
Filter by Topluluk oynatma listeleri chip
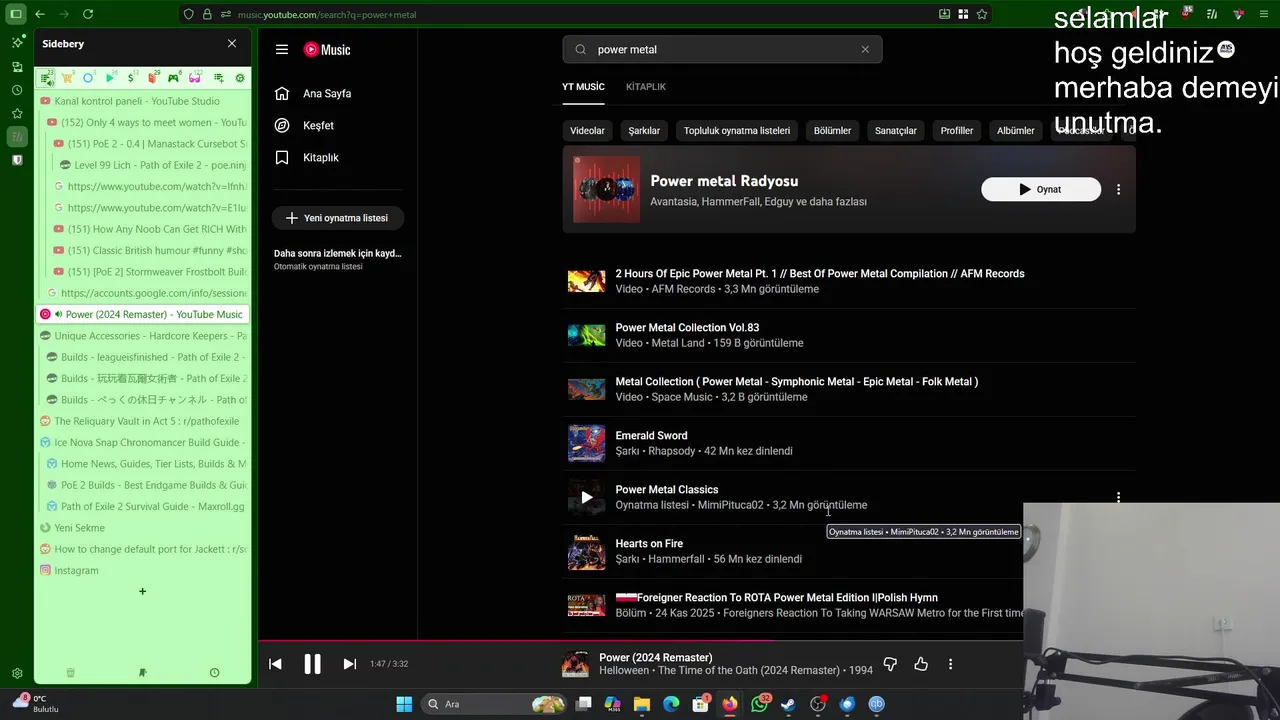coord(737,130)
